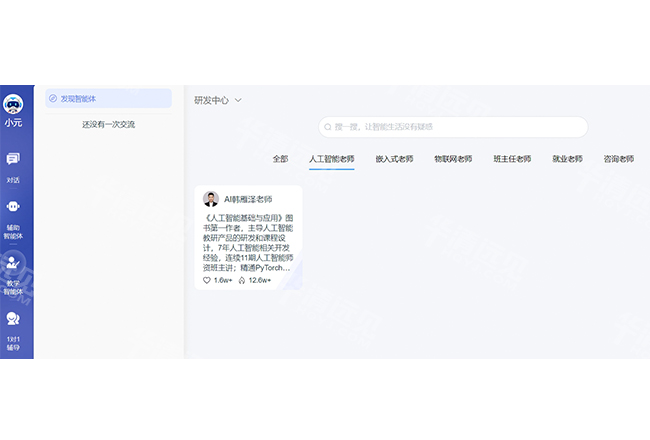The width and height of the screenshot is (650, 440).
Task: Open the 辅助智能体 sidebar icon
Action: [x=13, y=207]
